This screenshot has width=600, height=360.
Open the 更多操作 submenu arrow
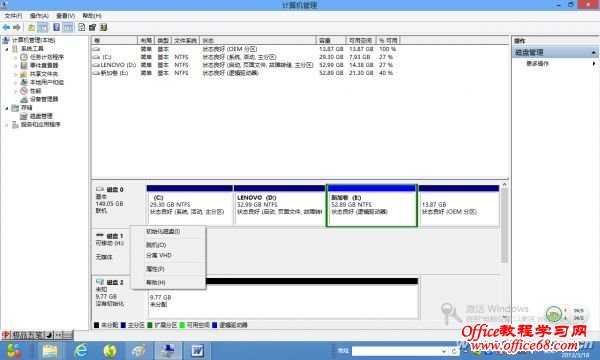[594, 64]
